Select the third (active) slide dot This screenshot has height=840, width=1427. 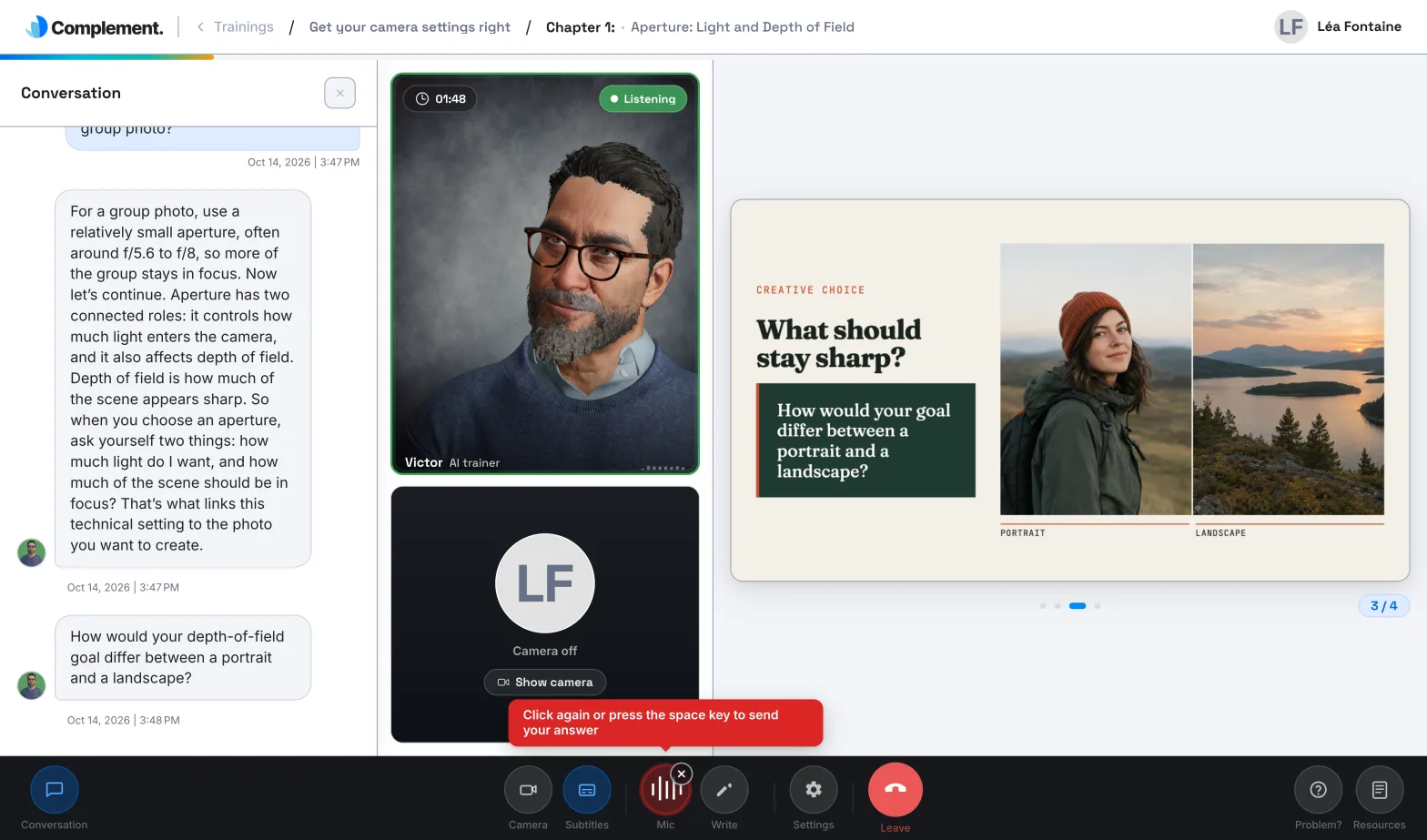(1078, 606)
